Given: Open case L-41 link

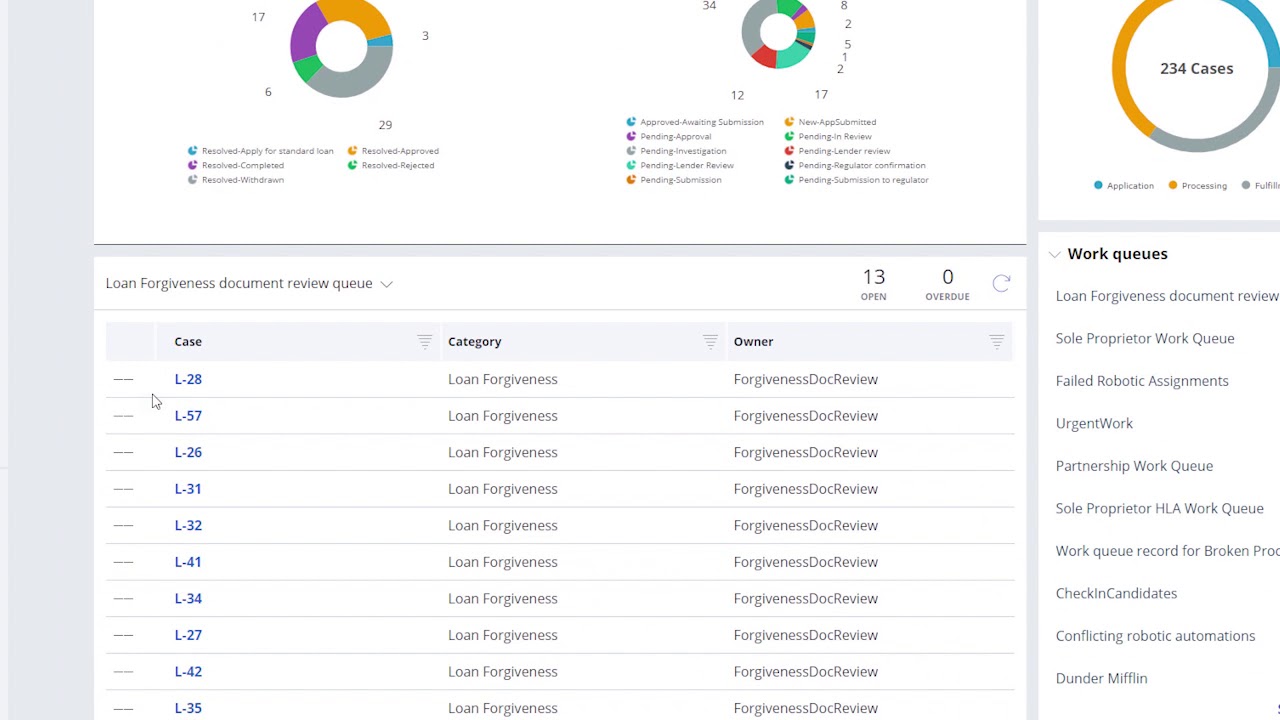Looking at the screenshot, I should [x=188, y=562].
